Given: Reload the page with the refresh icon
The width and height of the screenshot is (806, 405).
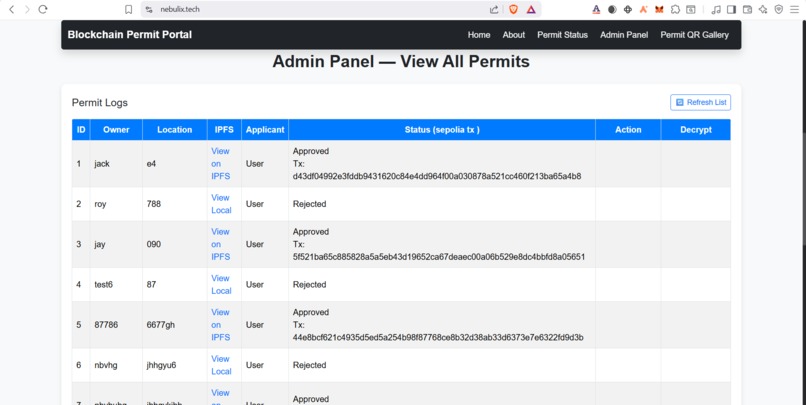Looking at the screenshot, I should pyautogui.click(x=43, y=9).
